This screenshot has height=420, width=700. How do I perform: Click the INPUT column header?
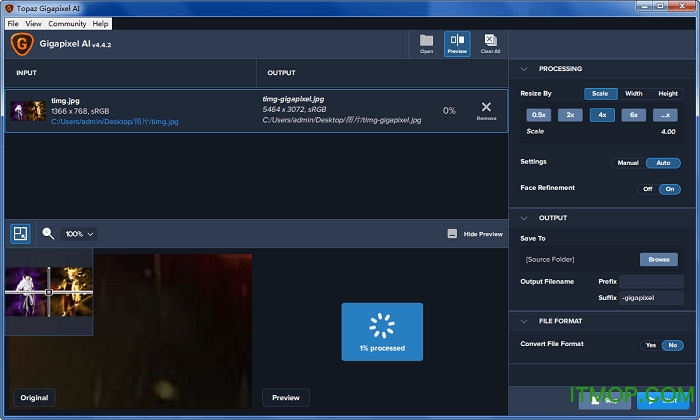point(26,73)
